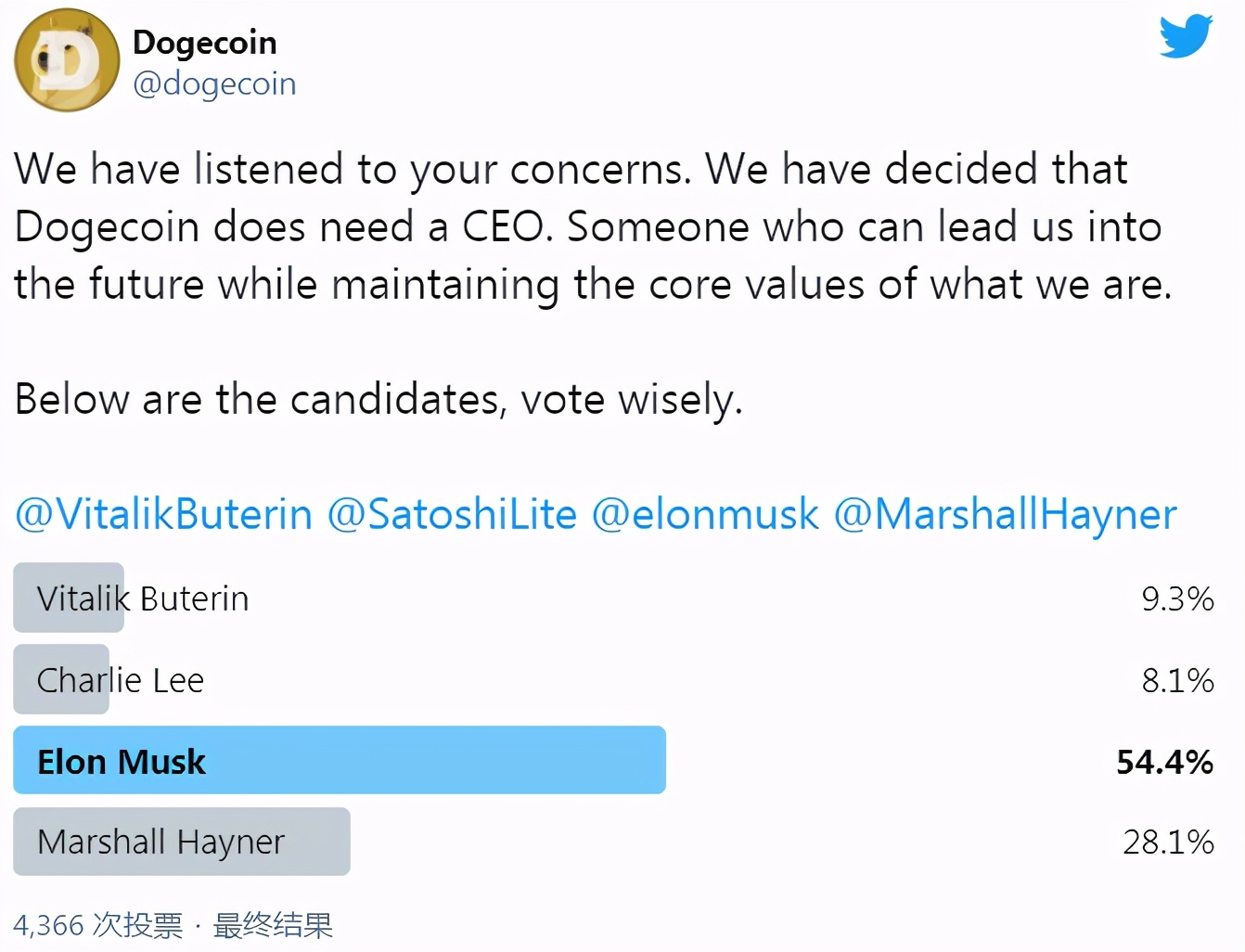Click the 4,366 votes count
1245x952 pixels.
point(97,925)
